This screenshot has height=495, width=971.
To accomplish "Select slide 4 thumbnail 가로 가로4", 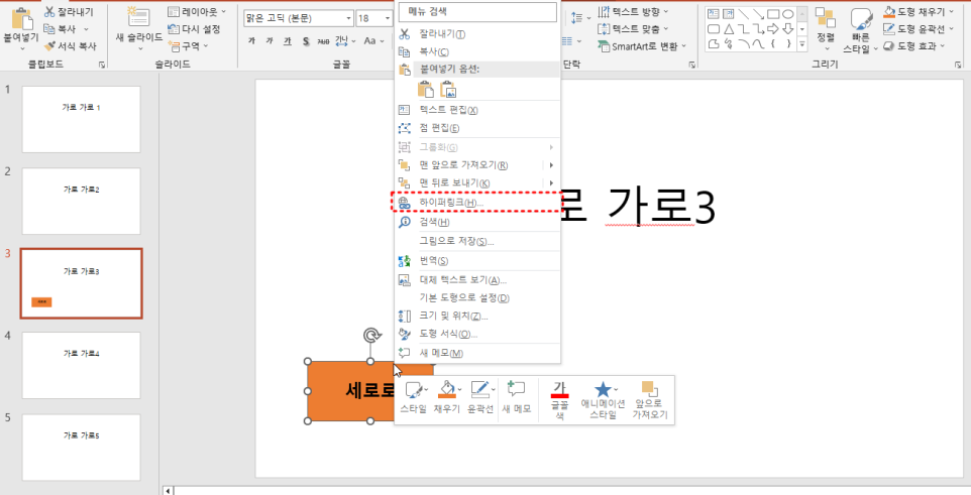I will (81, 352).
